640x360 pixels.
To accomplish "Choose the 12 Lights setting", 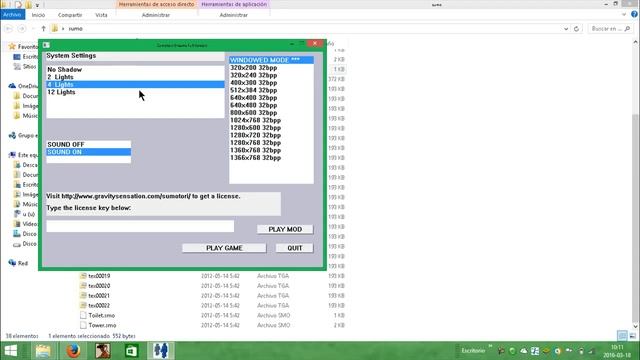I will click(135, 92).
